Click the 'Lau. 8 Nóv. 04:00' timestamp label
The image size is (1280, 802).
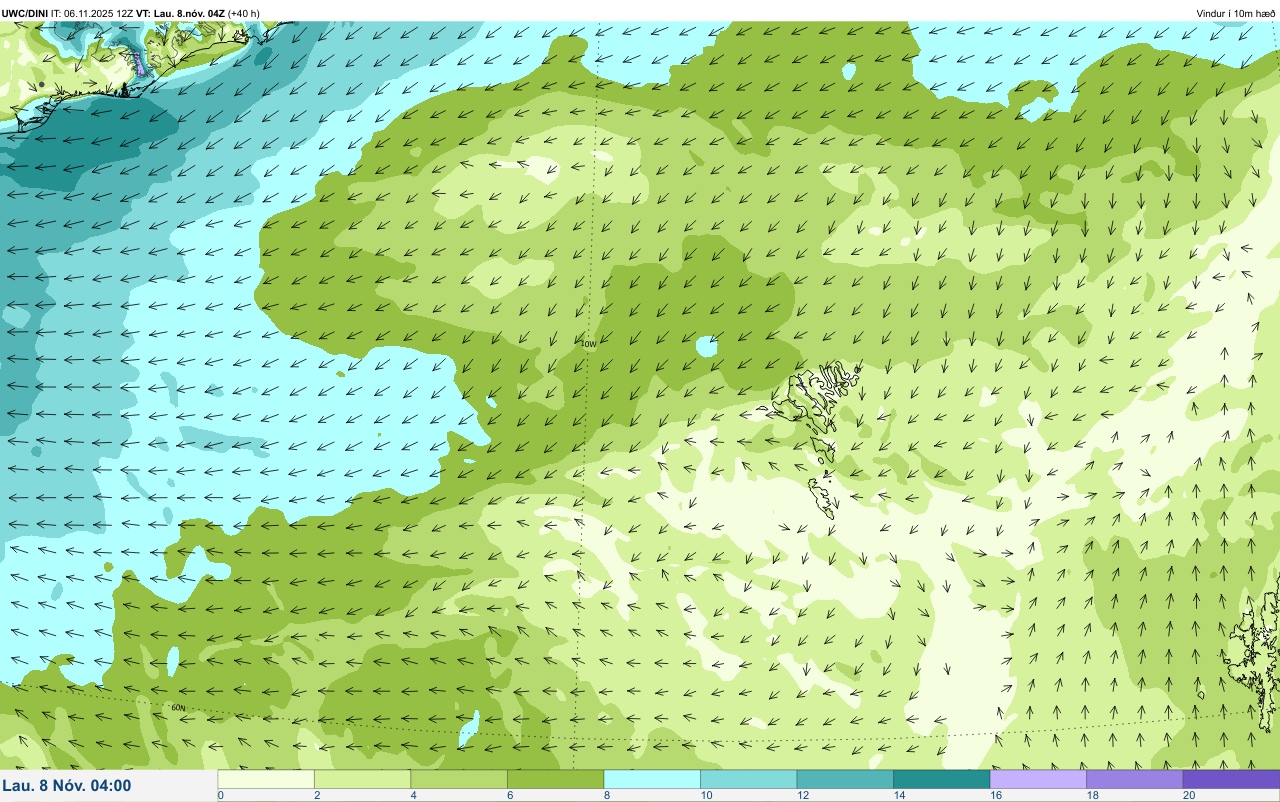point(67,786)
